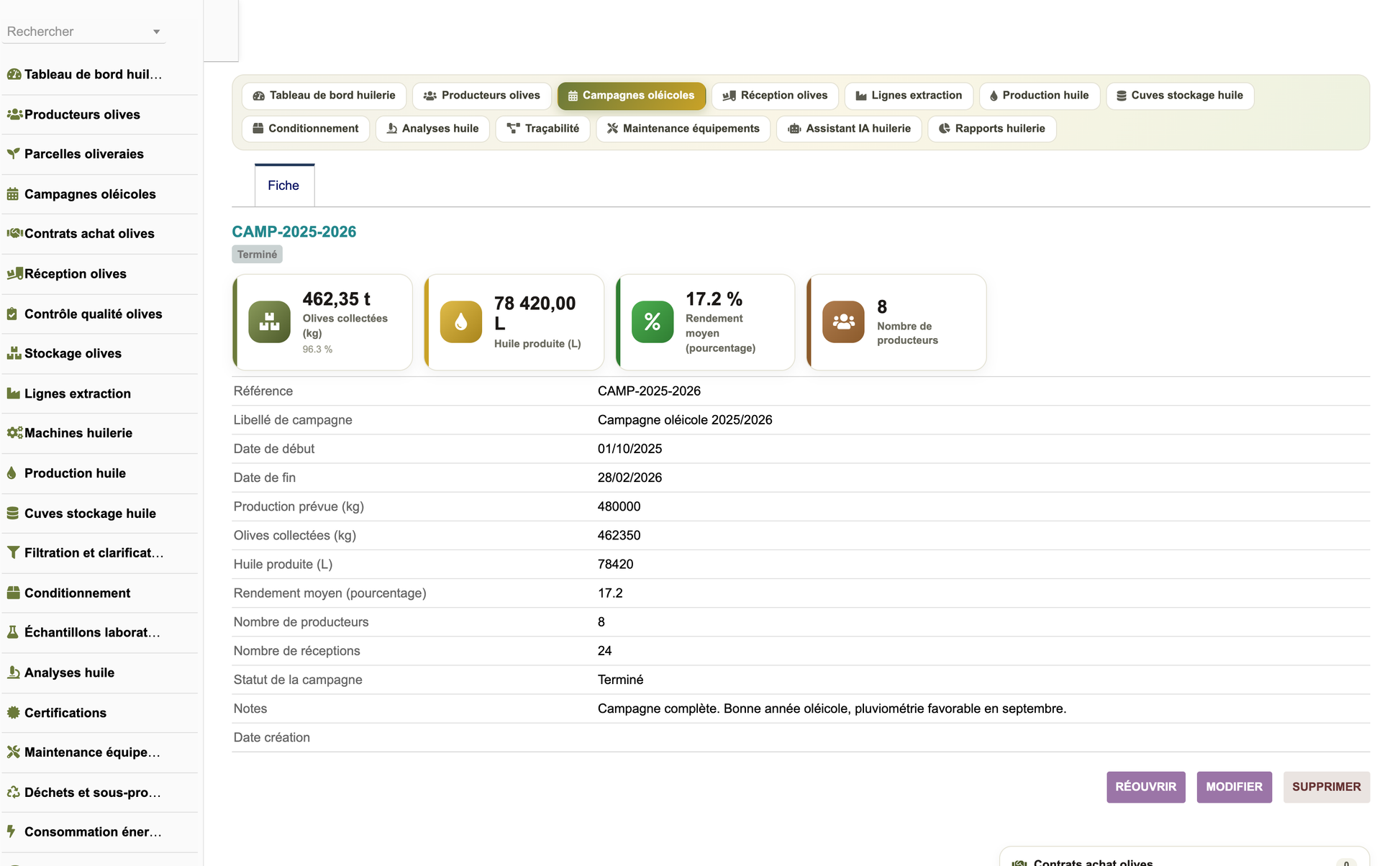Click the Producteurs olives people icon in sidebar
The height and width of the screenshot is (866, 1400).
point(14,114)
